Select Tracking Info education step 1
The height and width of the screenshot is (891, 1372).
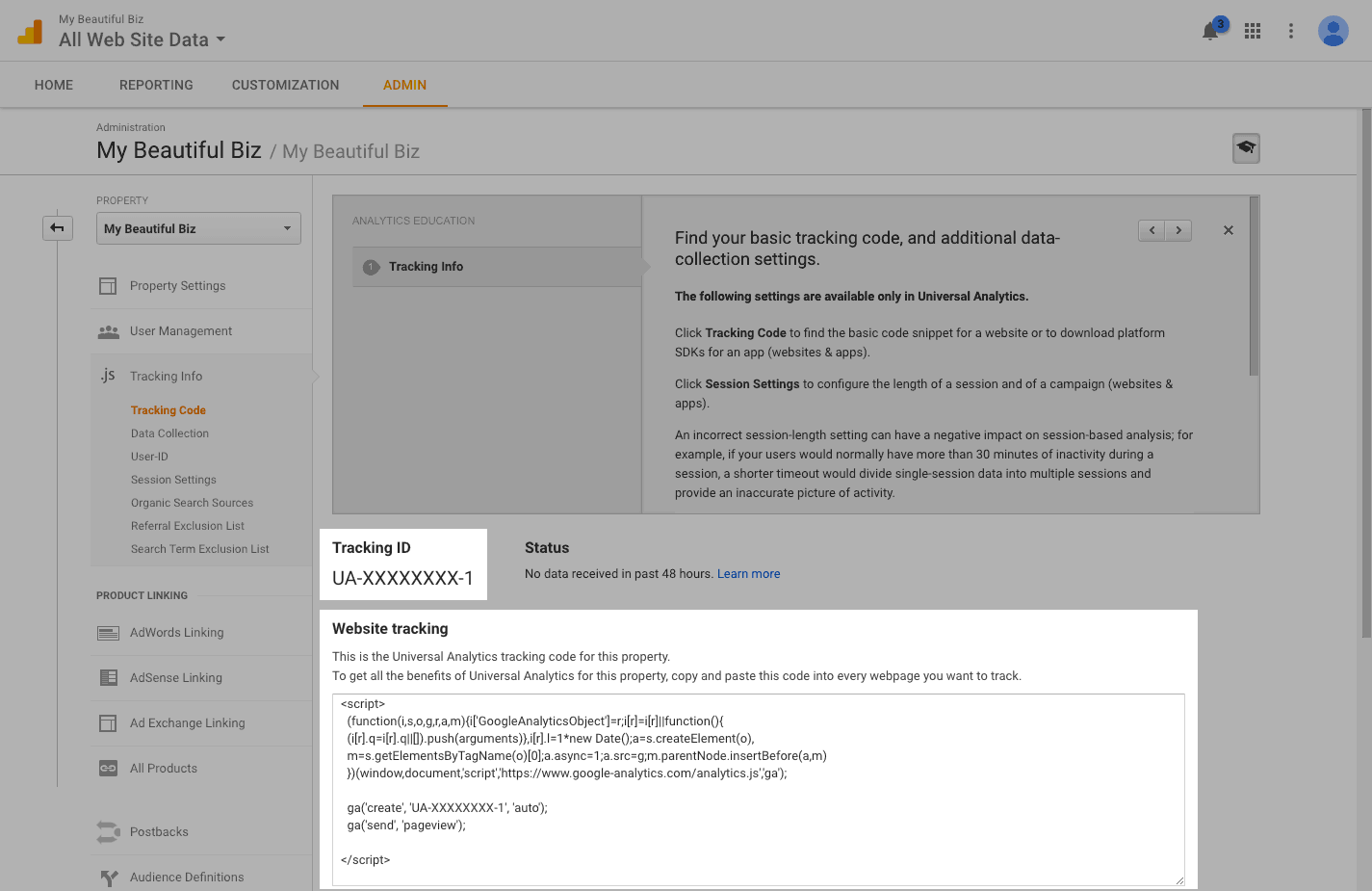(497, 267)
